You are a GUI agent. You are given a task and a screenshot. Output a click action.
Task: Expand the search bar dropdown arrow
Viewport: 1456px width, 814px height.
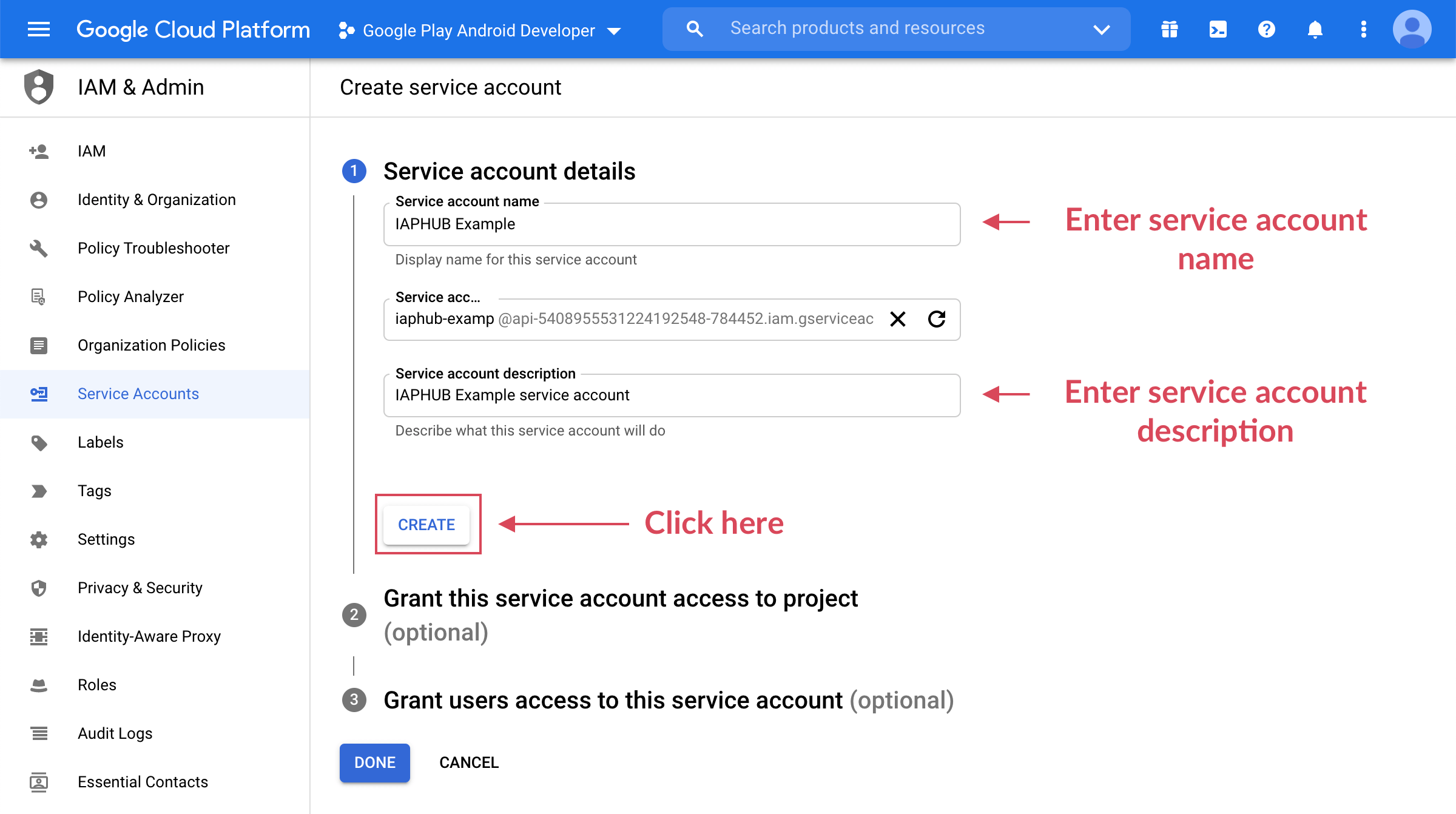coord(1101,29)
